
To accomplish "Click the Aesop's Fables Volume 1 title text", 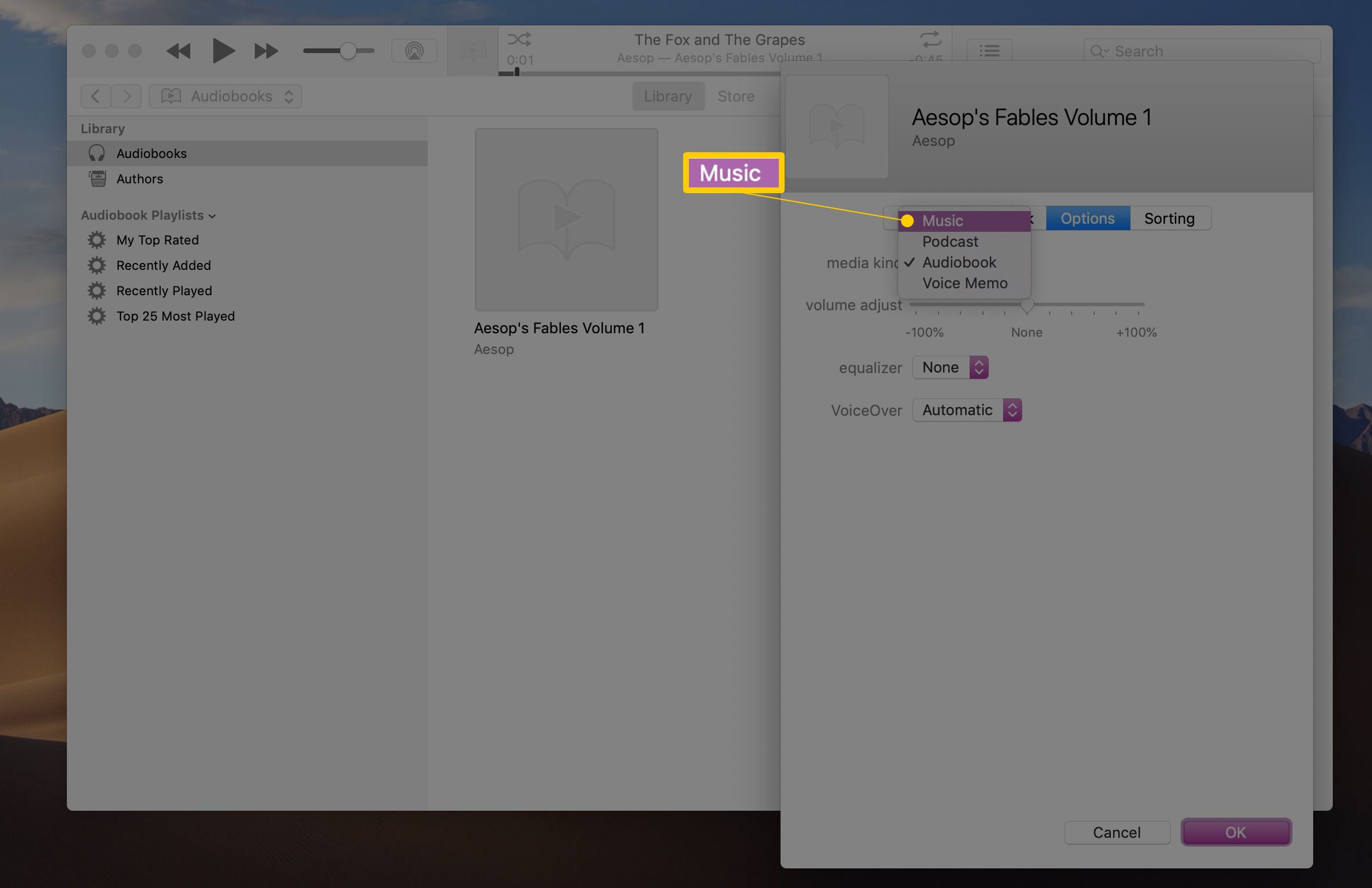I will click(x=559, y=328).
